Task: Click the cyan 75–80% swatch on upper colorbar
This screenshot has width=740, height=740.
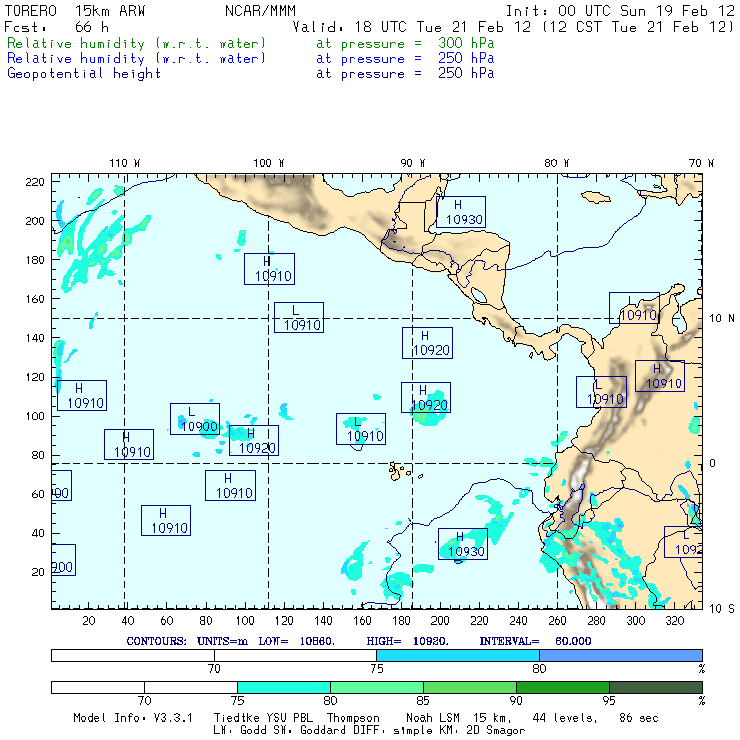Action: (x=458, y=655)
